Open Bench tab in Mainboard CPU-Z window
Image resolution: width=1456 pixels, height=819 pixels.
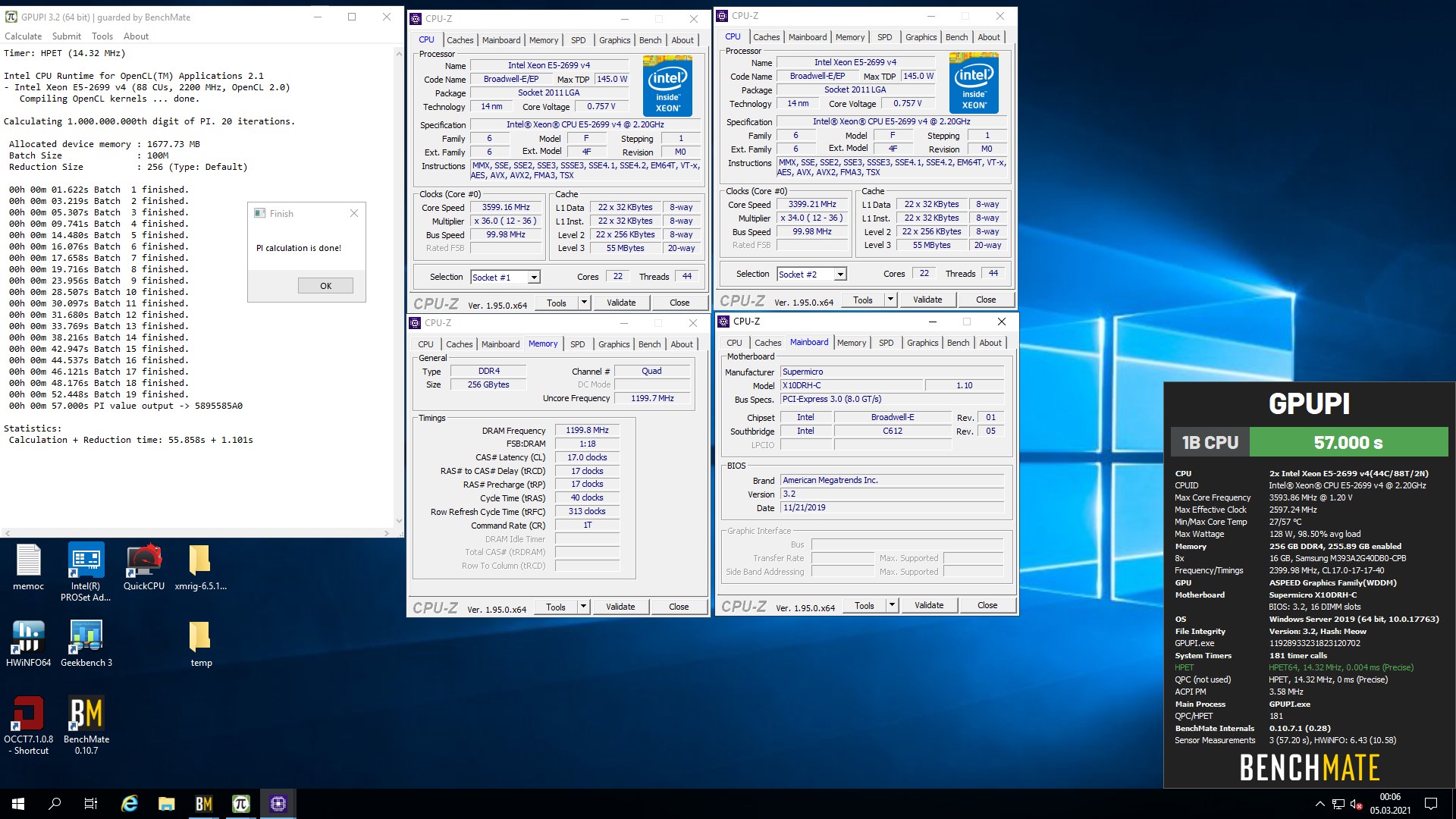click(x=958, y=343)
